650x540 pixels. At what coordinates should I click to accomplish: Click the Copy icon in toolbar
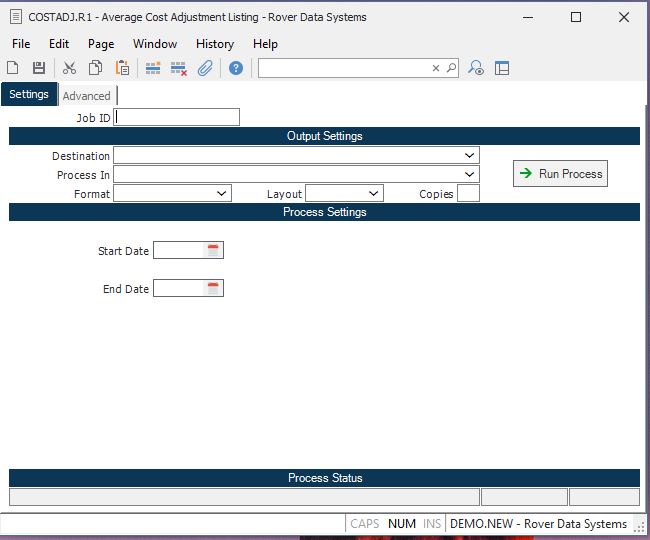click(96, 68)
